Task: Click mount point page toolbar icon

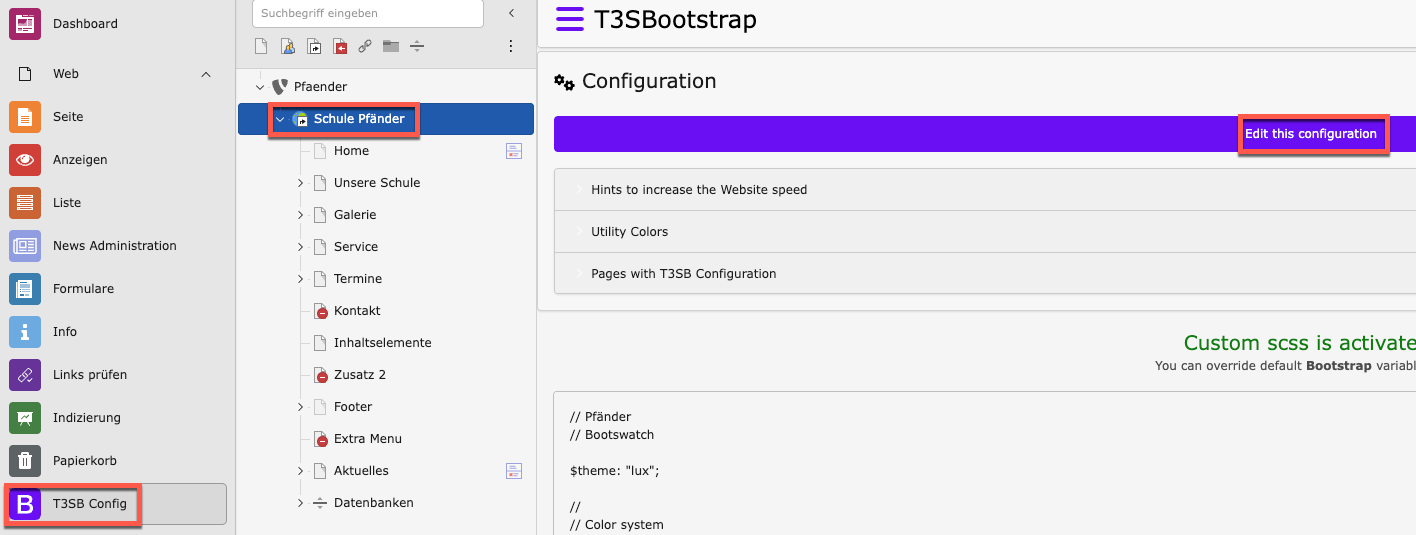Action: point(340,46)
